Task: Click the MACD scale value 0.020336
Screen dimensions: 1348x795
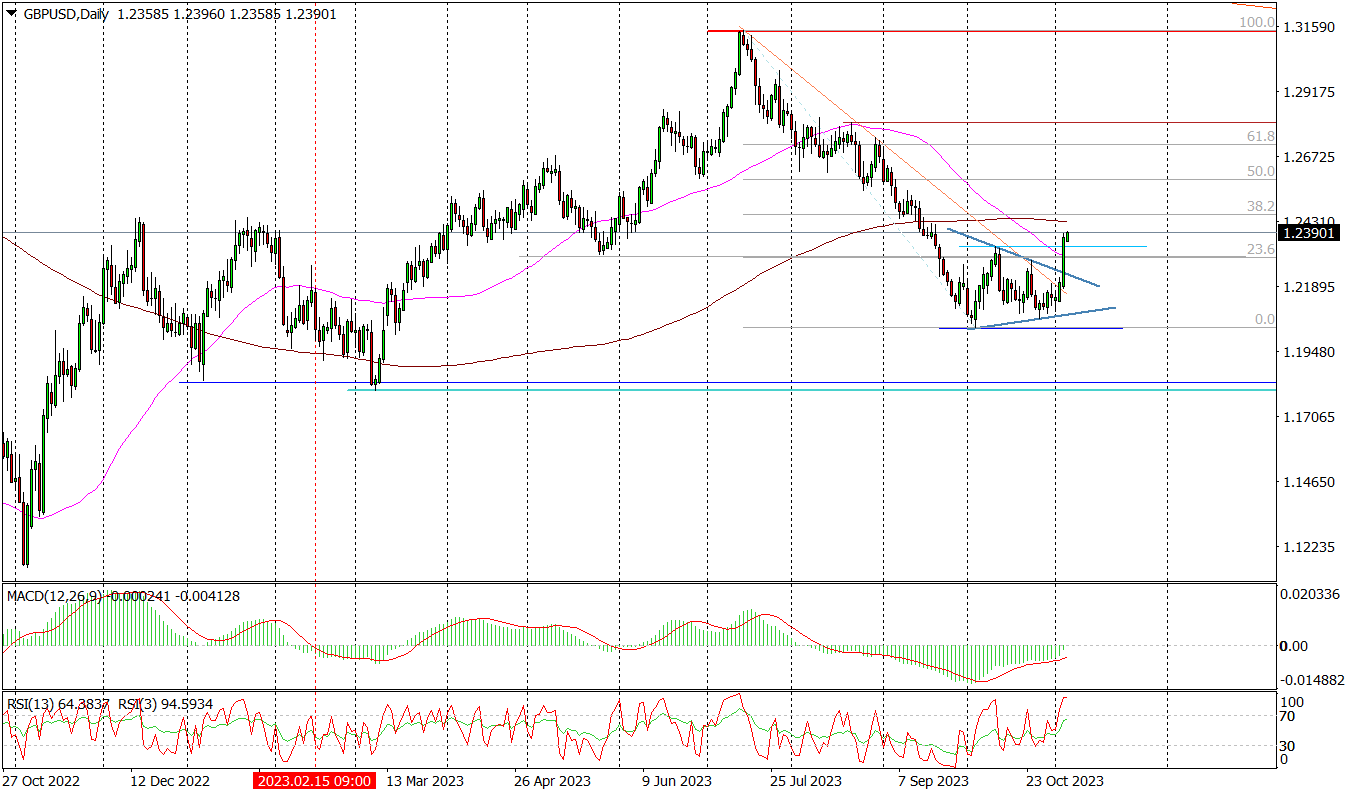Action: coord(1312,594)
